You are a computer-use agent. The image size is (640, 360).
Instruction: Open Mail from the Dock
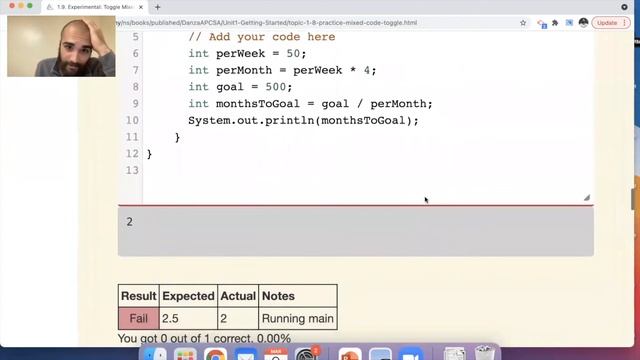pos(245,355)
